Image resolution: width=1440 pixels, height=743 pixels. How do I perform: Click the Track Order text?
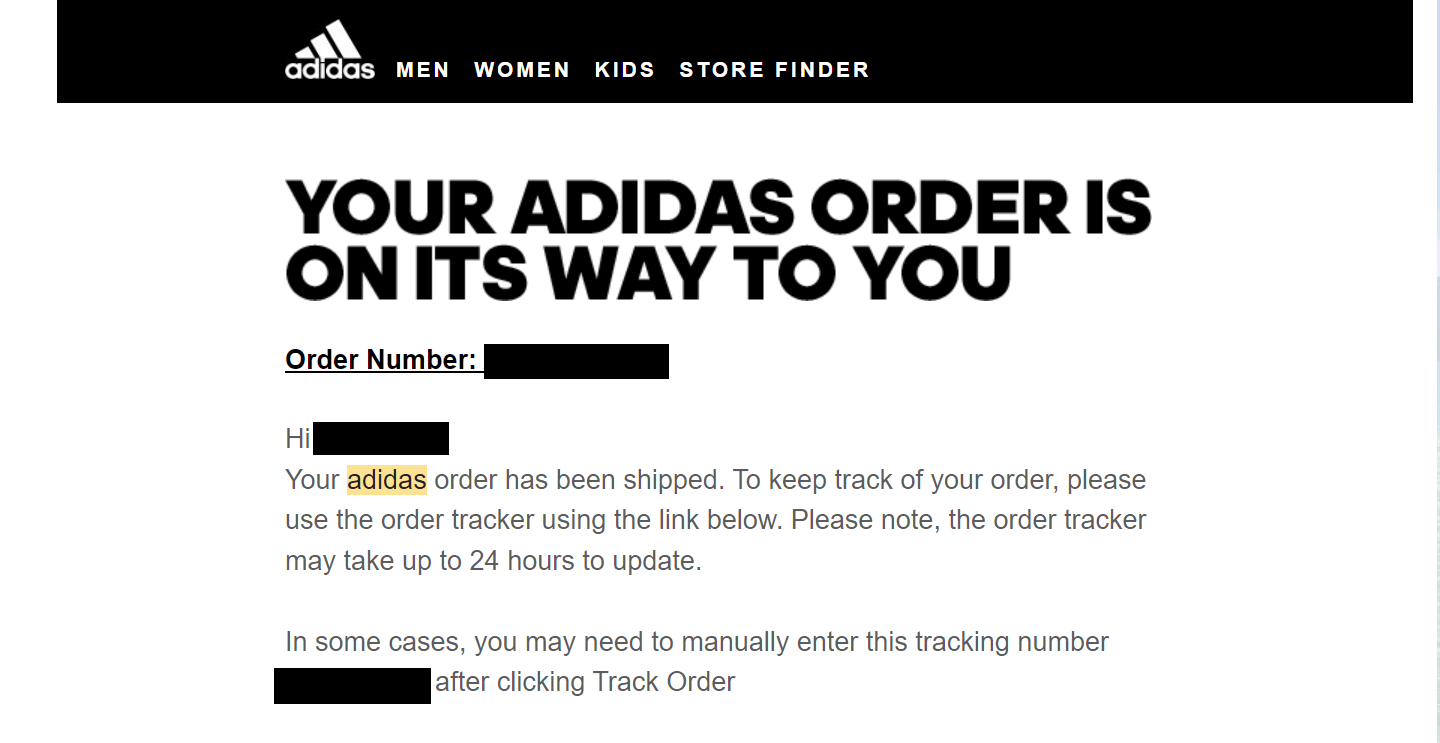[666, 681]
